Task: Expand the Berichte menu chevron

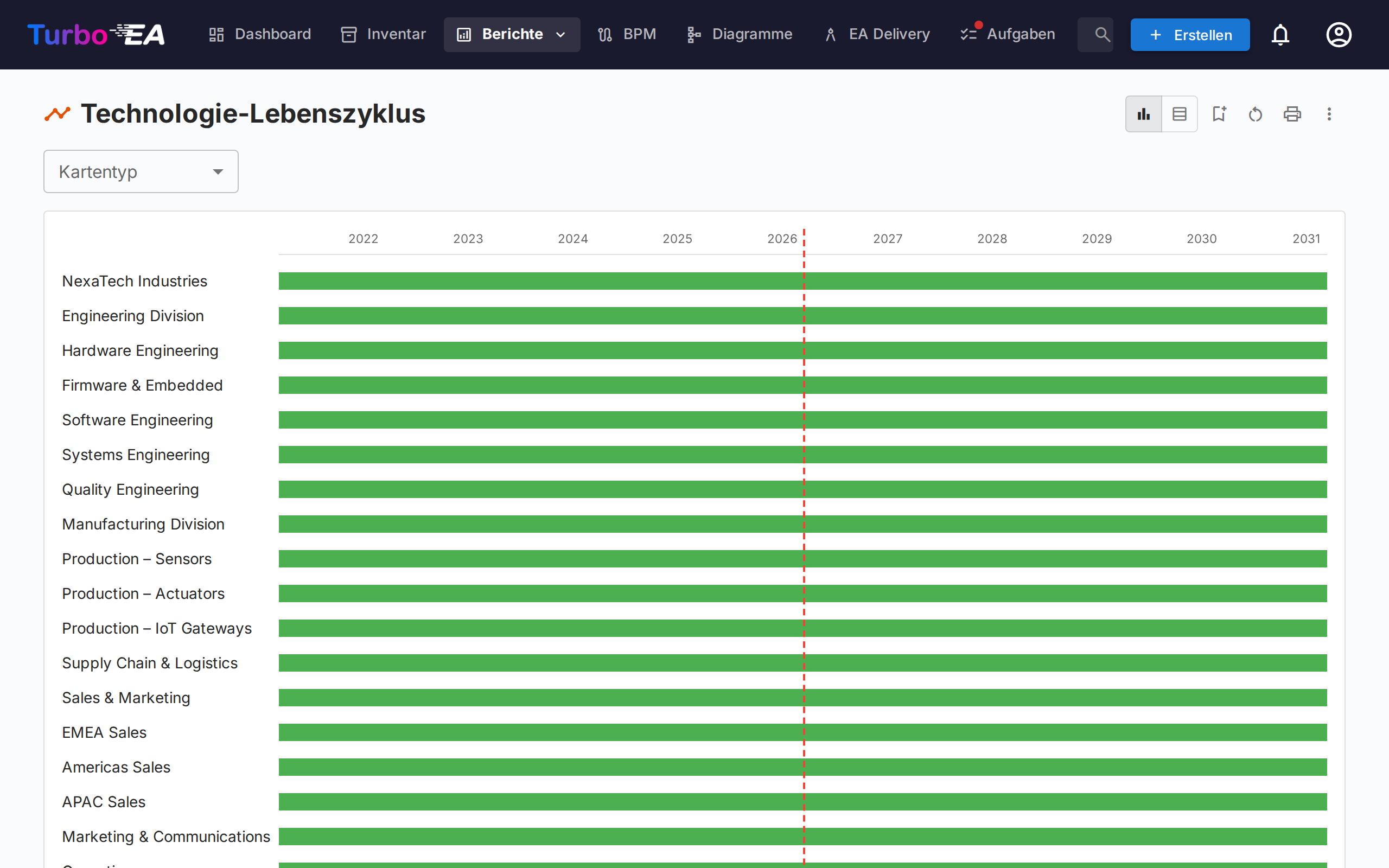Action: (561, 35)
